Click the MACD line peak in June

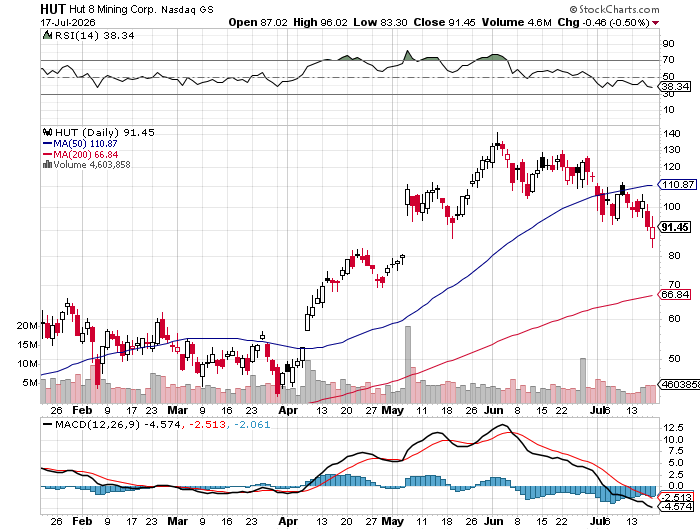click(503, 425)
